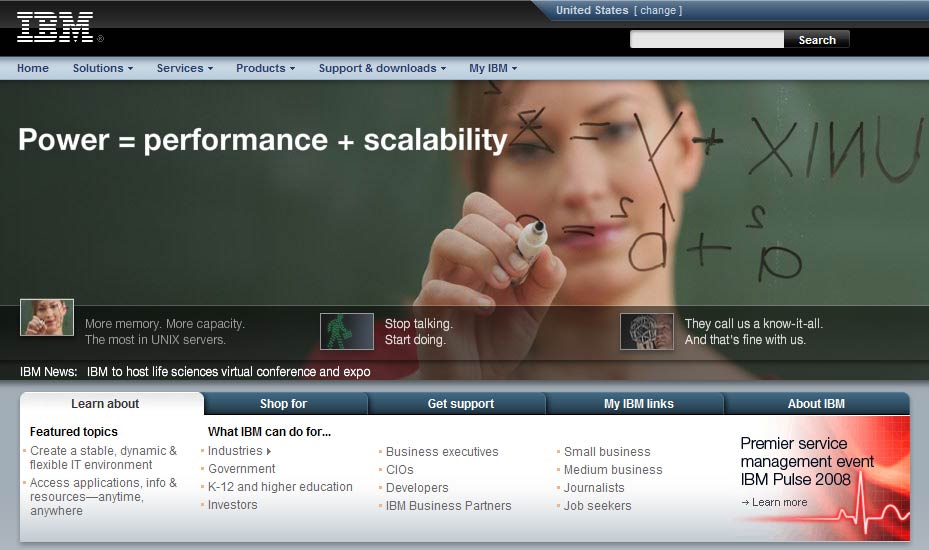Screen dimensions: 929x550
Task: Click the green walking man thumbnail
Action: coord(346,331)
